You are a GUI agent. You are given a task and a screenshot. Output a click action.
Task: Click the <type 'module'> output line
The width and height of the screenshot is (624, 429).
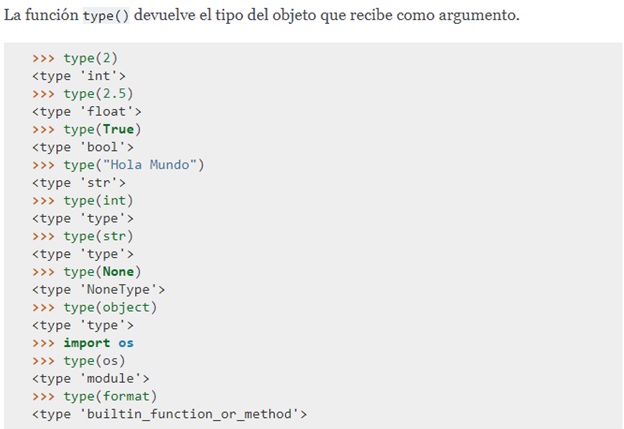pyautogui.click(x=91, y=379)
